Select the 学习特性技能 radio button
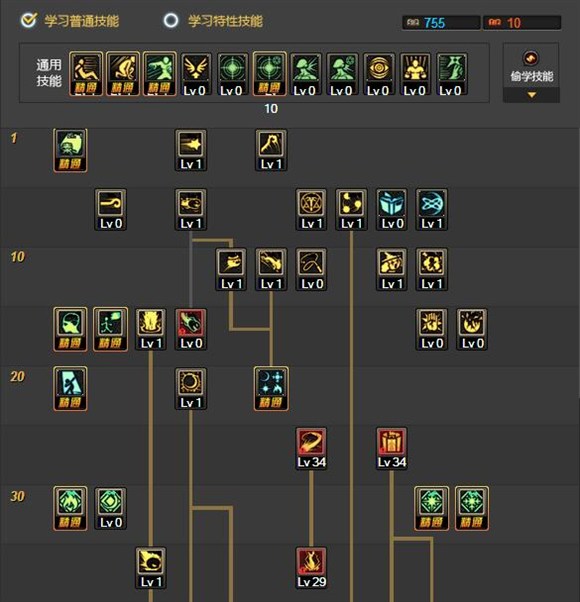 tap(171, 20)
